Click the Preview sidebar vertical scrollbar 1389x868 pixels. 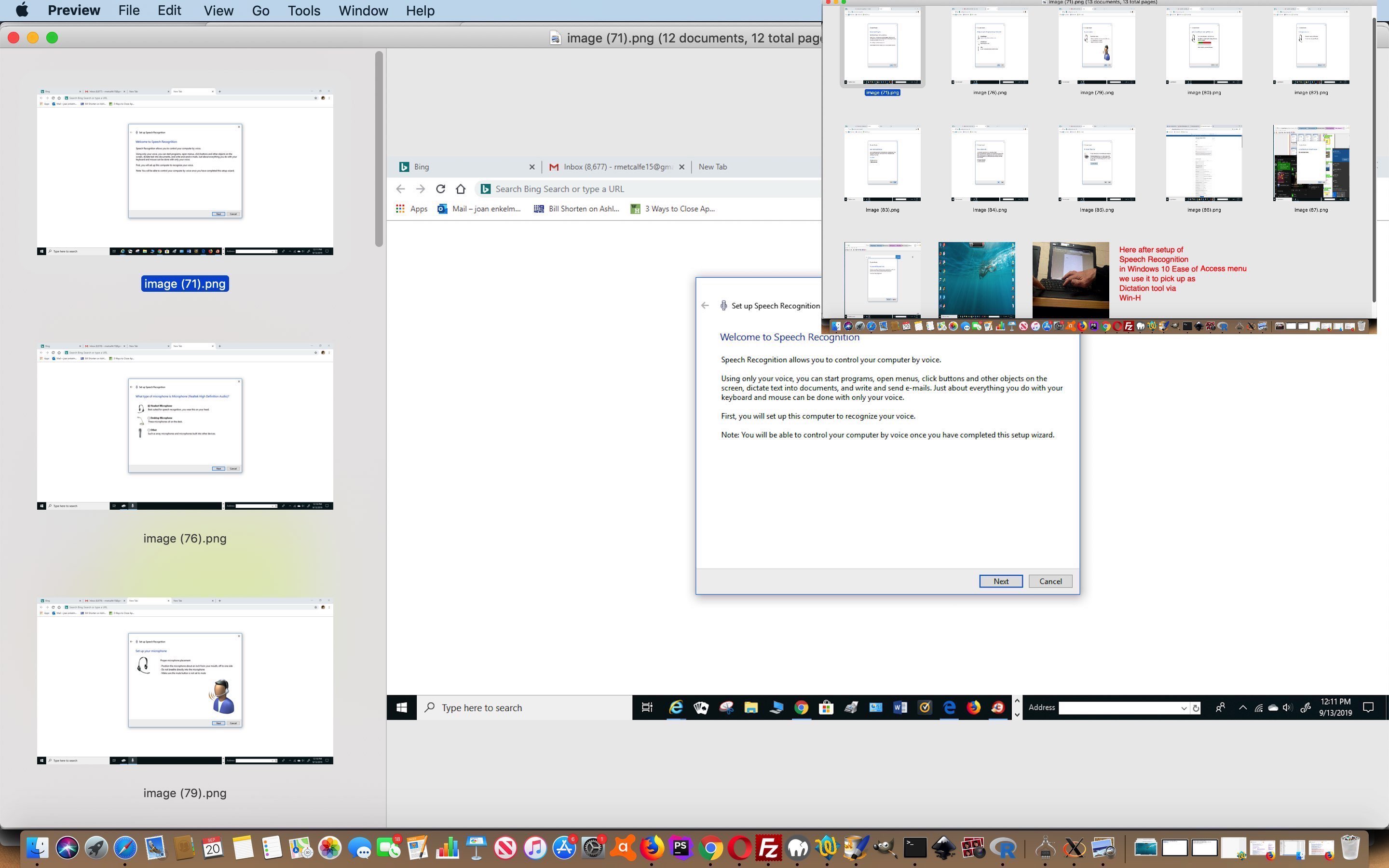(379, 149)
